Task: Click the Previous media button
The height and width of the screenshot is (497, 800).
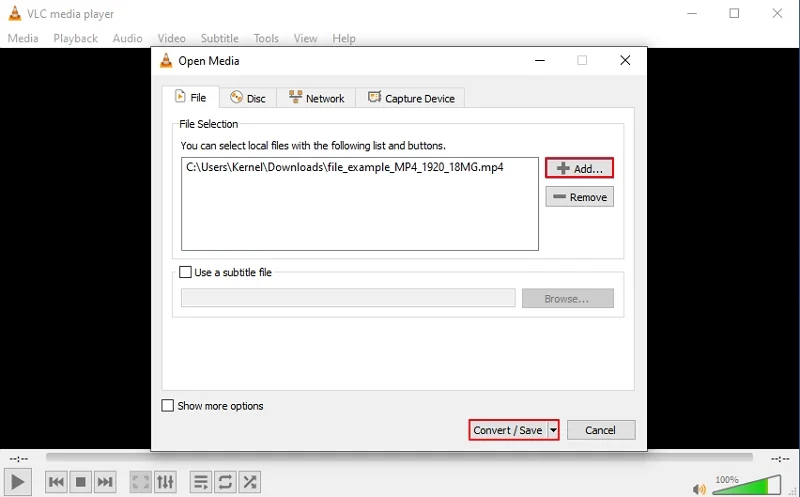Action: [56, 482]
